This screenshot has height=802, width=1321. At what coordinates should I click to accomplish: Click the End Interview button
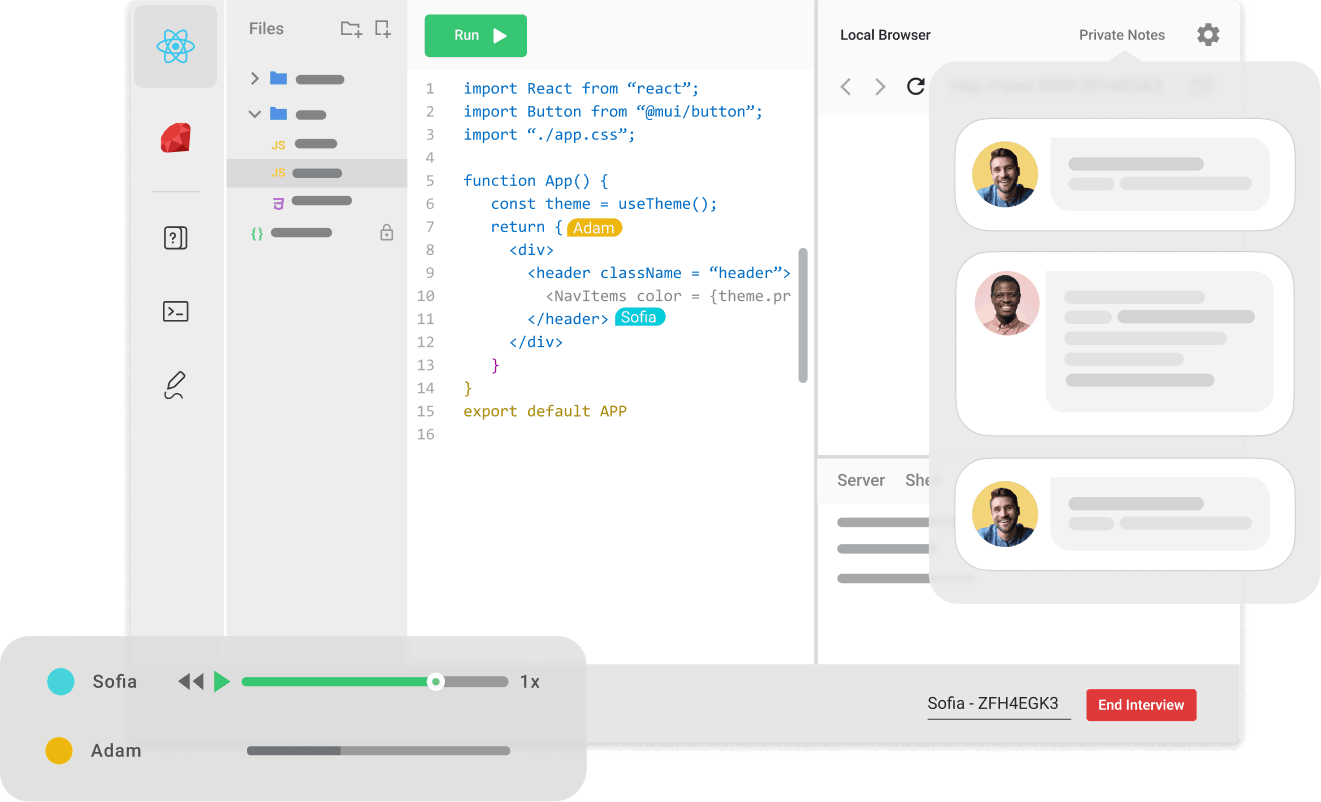click(x=1140, y=705)
